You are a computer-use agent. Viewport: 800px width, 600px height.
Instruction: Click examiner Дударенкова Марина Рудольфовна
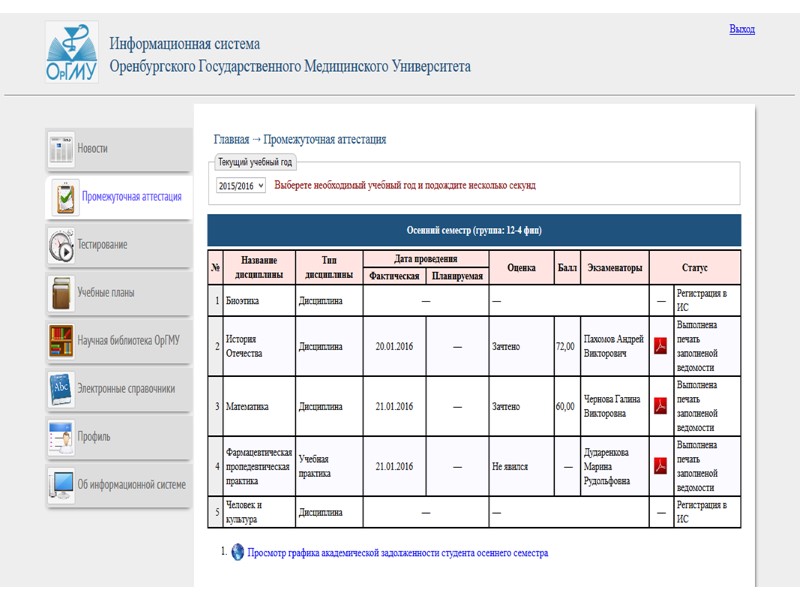coord(614,466)
